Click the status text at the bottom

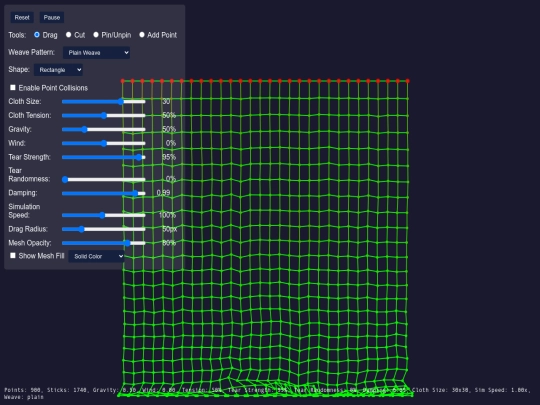267,393
